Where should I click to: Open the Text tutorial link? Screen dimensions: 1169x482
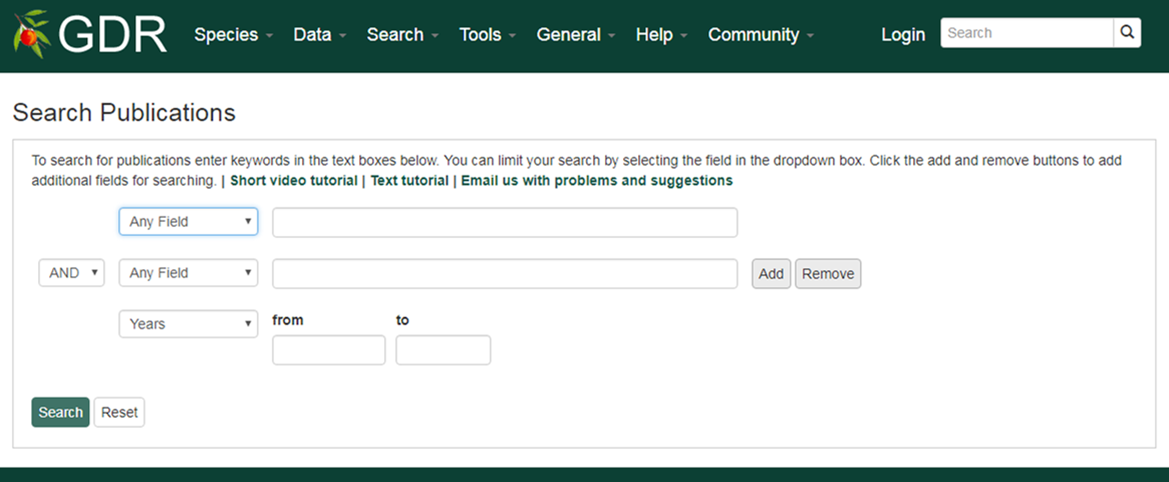pos(409,180)
